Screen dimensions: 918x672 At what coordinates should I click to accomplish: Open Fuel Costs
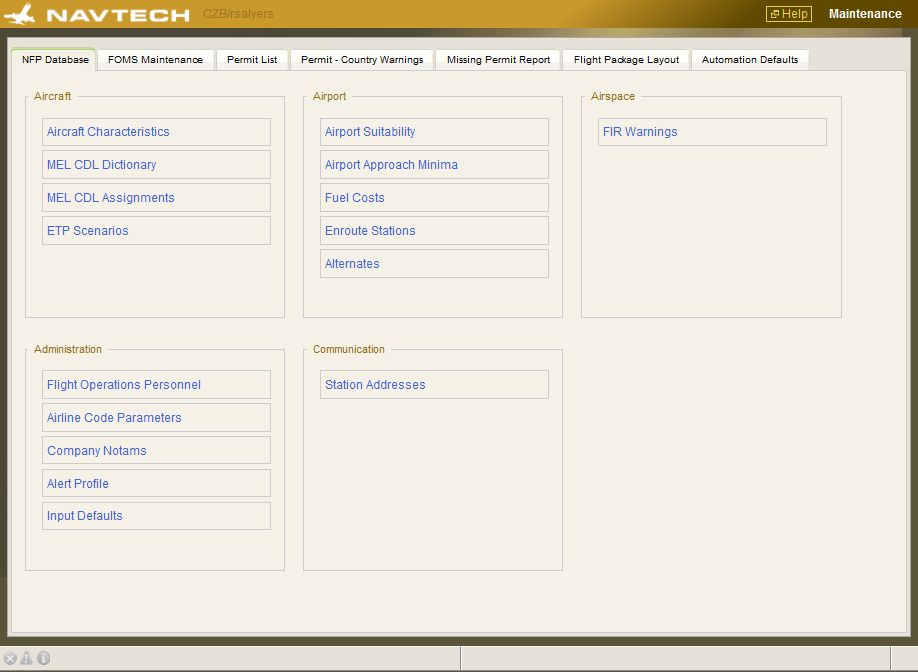[x=434, y=198]
